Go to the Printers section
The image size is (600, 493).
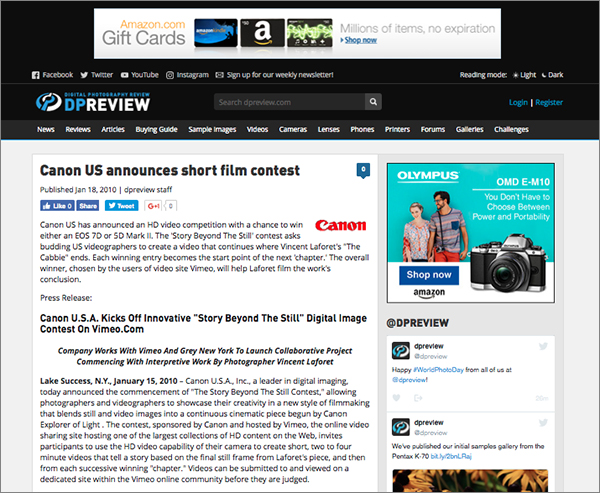[x=397, y=129]
